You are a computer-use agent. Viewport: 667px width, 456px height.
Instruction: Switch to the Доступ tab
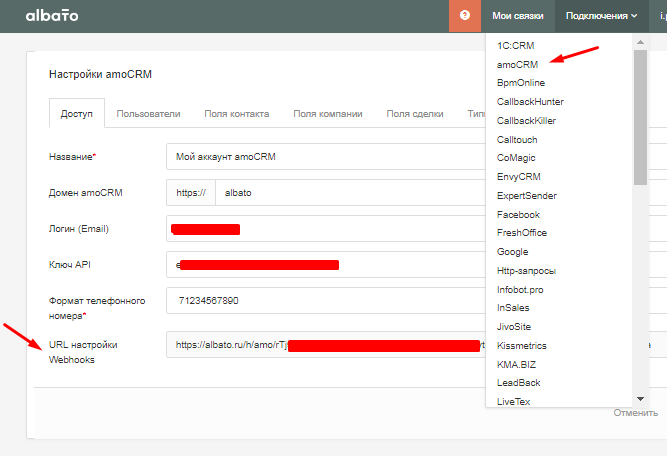click(77, 114)
